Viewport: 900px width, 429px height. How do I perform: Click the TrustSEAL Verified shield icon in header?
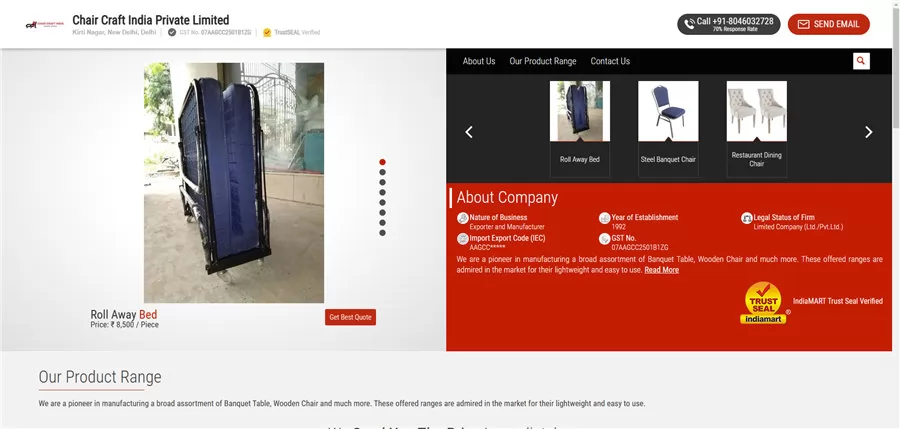click(267, 33)
